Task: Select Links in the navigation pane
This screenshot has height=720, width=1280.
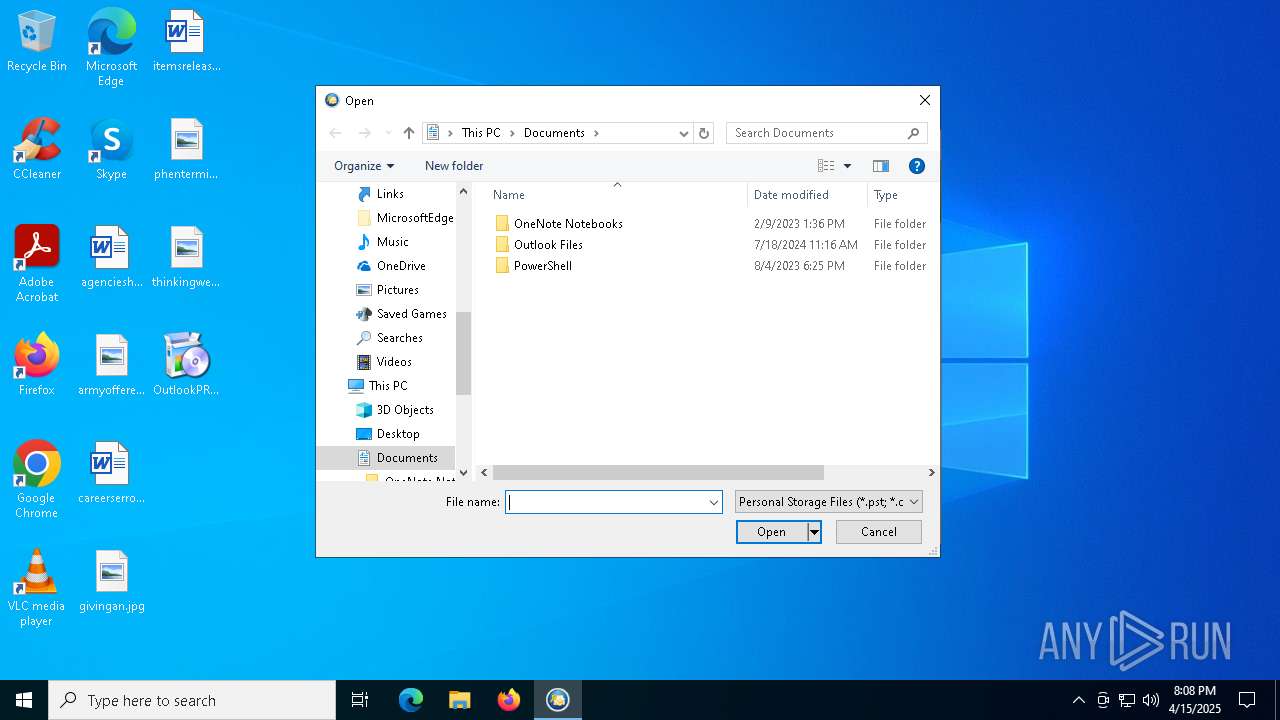Action: pyautogui.click(x=390, y=194)
